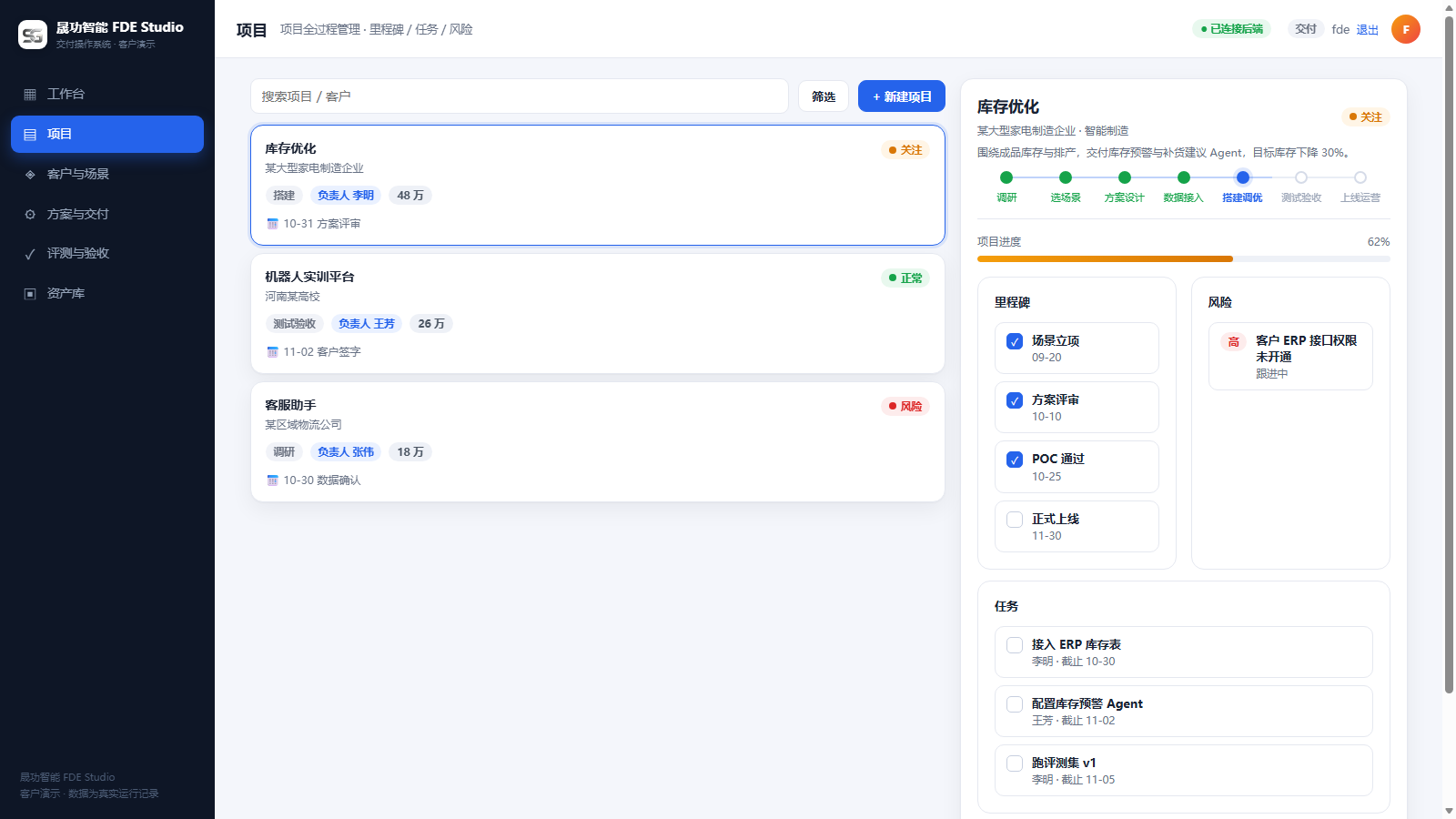Click the 搭建调优 stage marker
The width and height of the screenshot is (1456, 819).
coord(1242,177)
